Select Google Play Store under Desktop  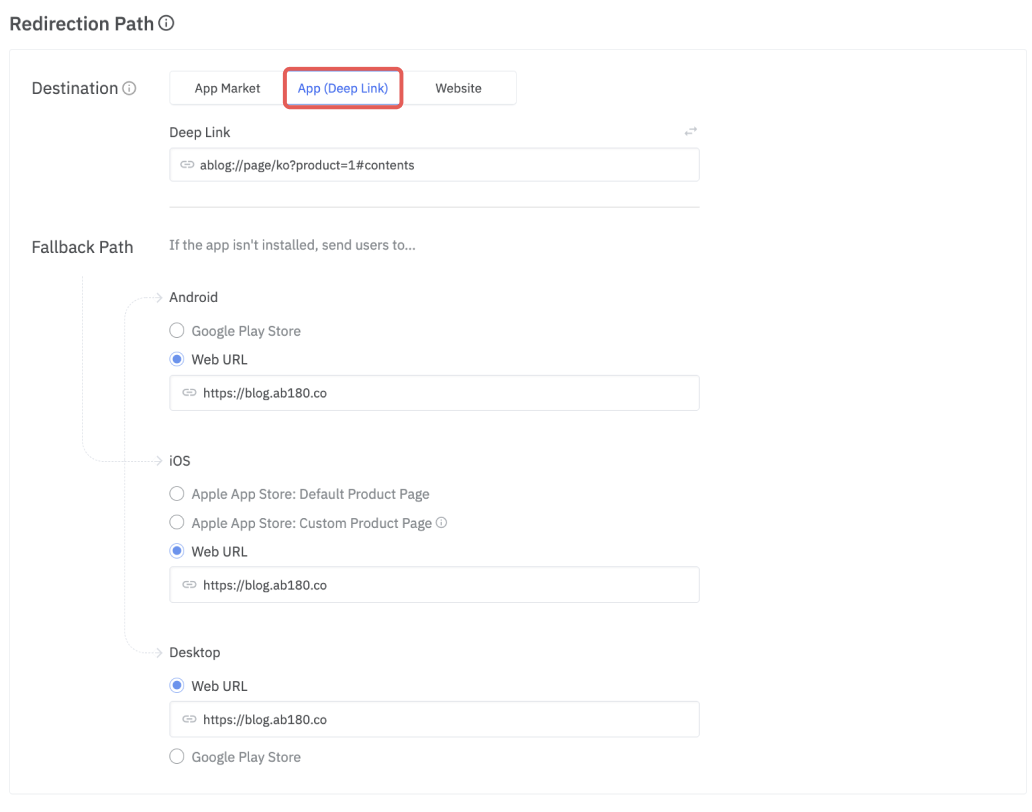pyautogui.click(x=177, y=757)
